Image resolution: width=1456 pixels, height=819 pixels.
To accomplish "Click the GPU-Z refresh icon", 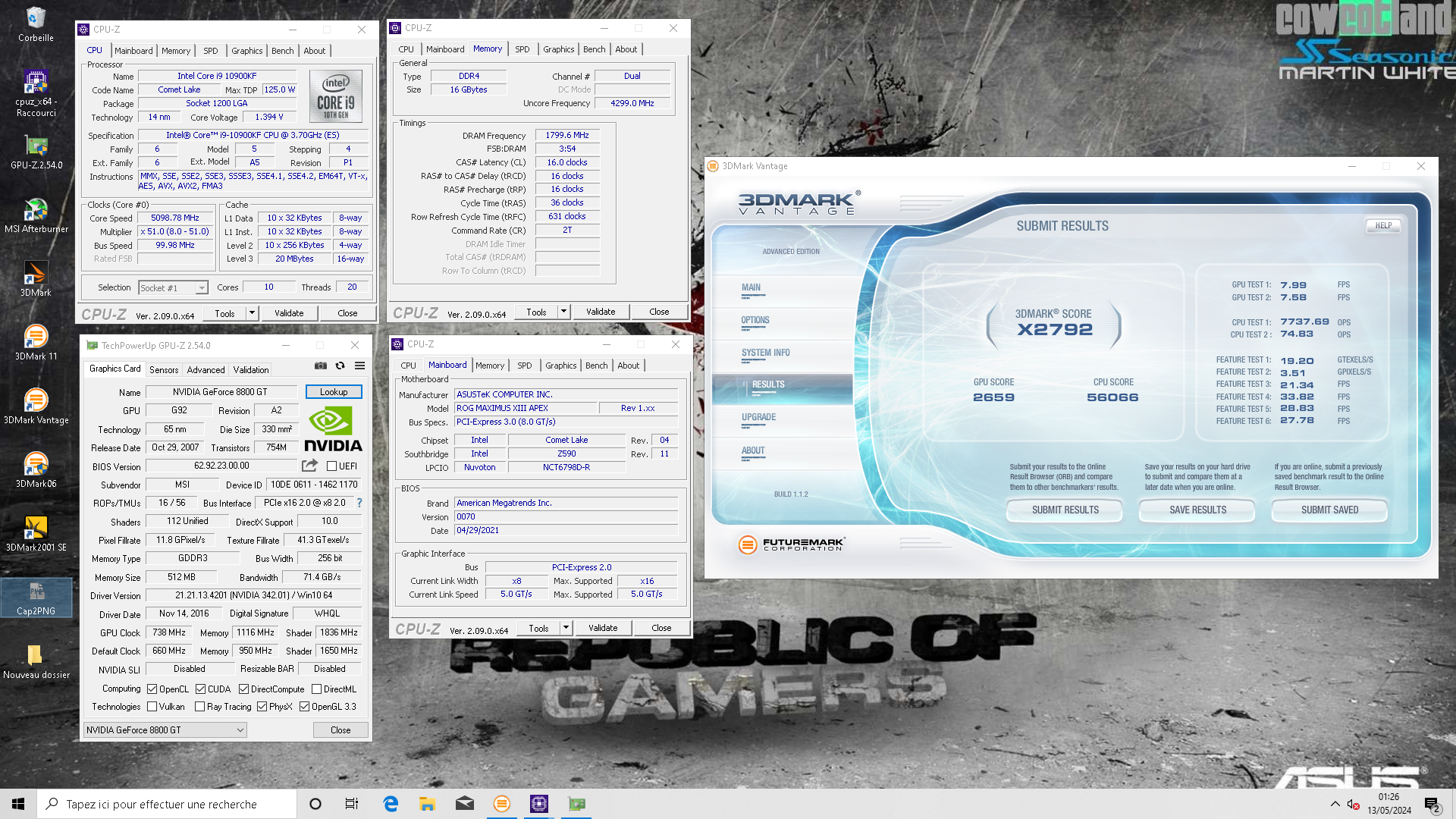I will pyautogui.click(x=340, y=366).
